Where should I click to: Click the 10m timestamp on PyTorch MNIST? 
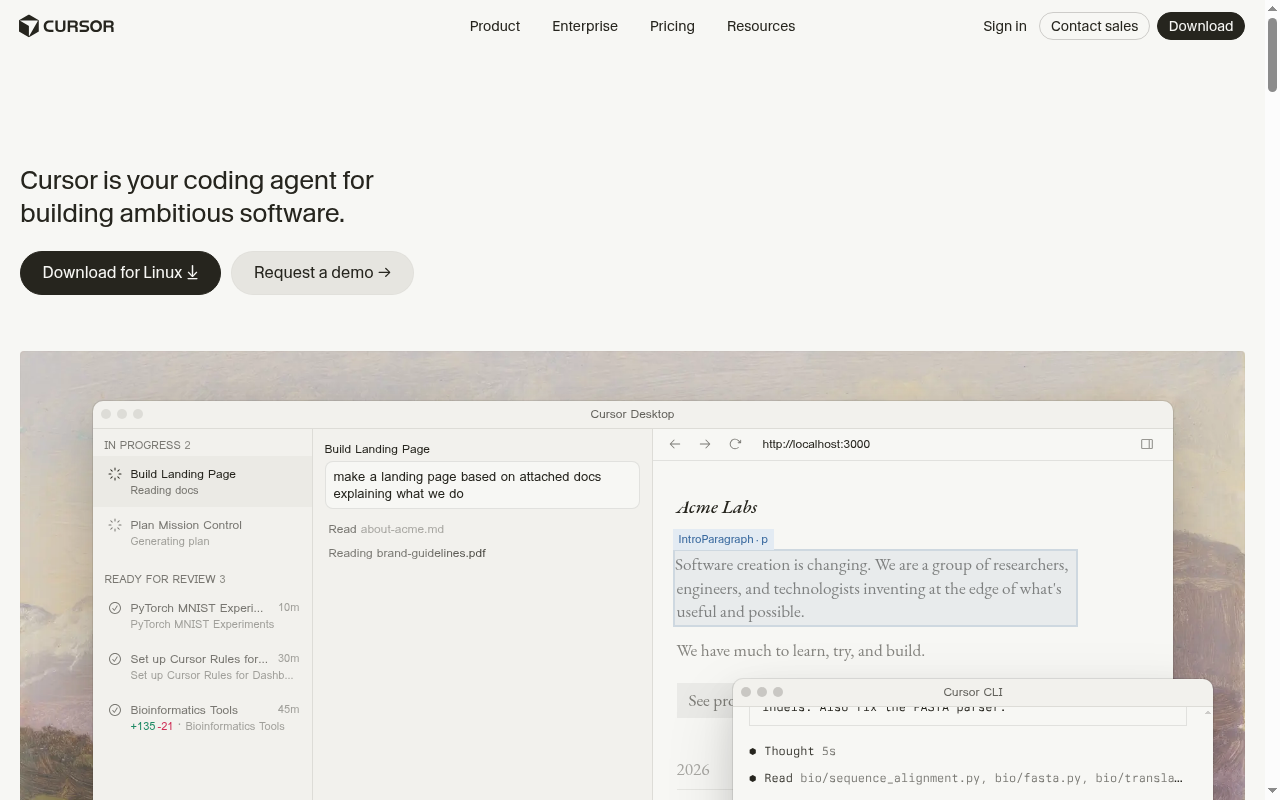tap(288, 608)
